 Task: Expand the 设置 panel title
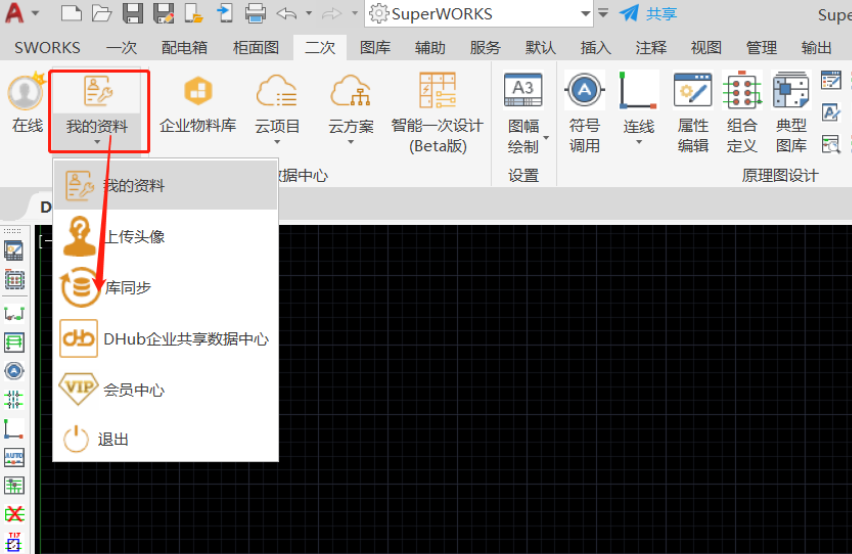(523, 175)
